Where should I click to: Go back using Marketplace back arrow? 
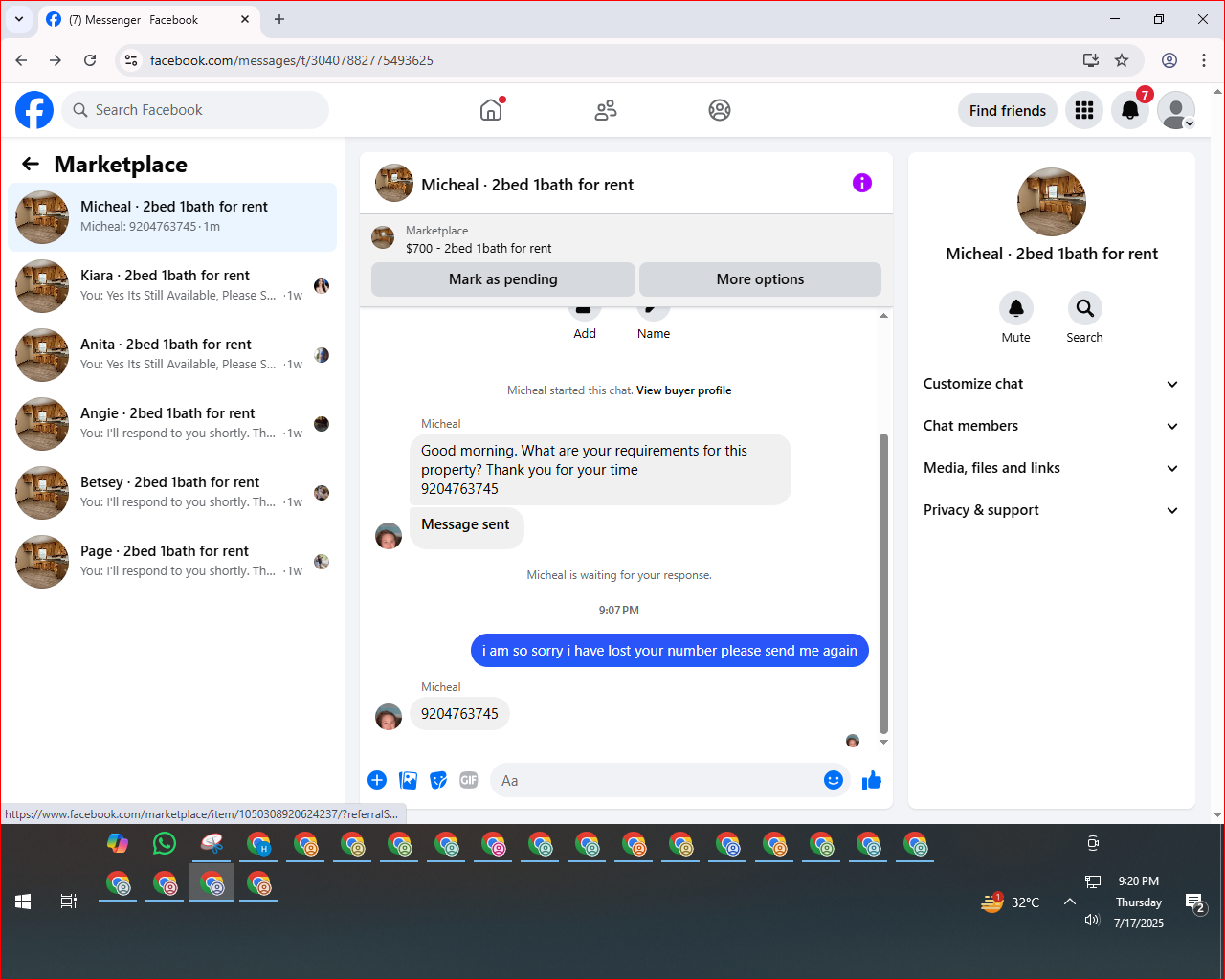[x=31, y=164]
